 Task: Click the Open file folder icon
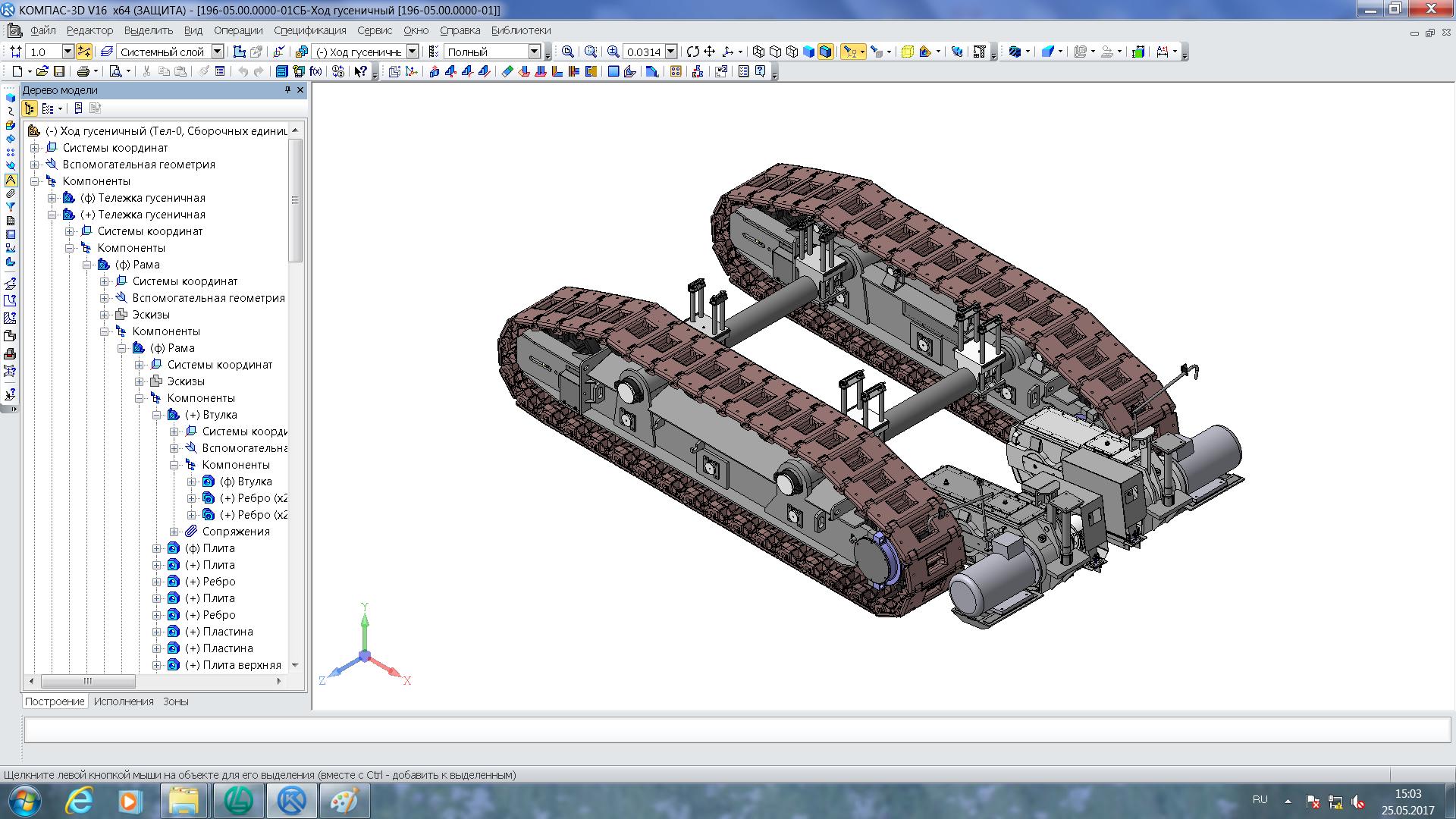coord(42,71)
